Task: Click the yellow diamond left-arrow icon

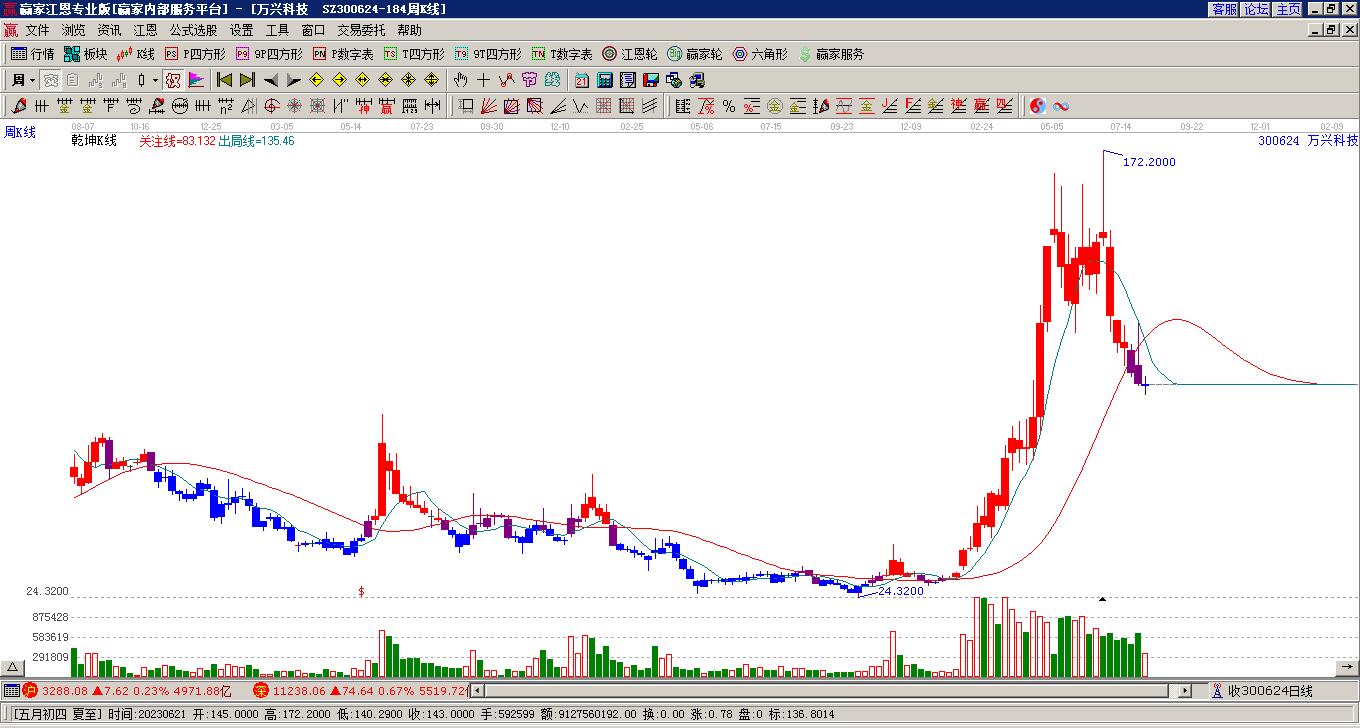Action: click(x=316, y=80)
